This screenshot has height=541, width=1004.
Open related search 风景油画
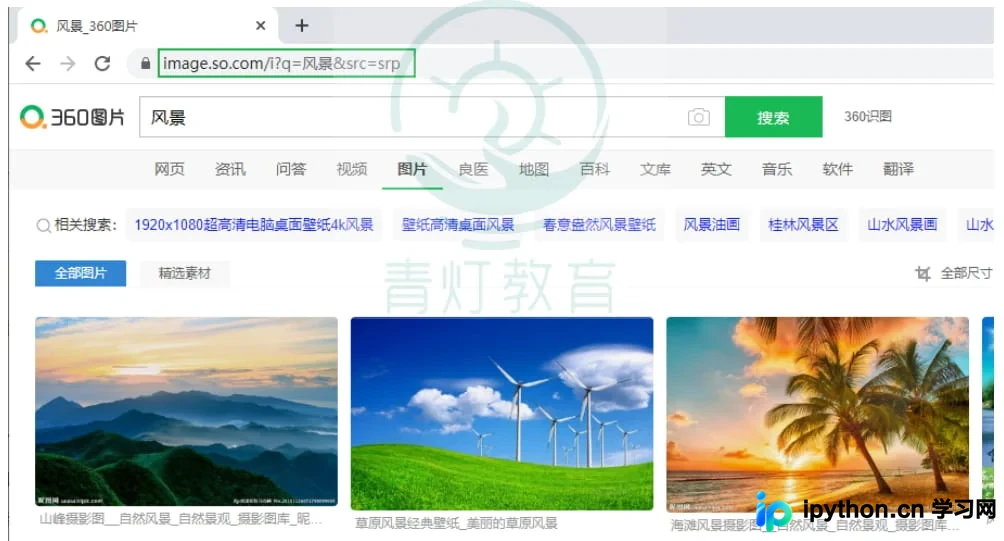pos(711,225)
